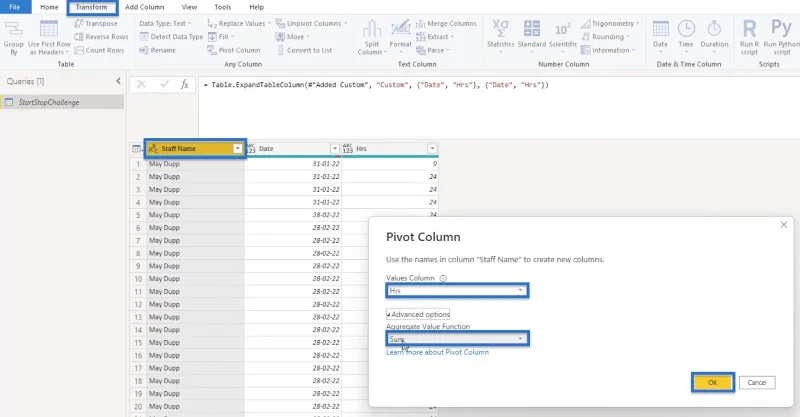Click the table corner menu icon

tap(136, 149)
